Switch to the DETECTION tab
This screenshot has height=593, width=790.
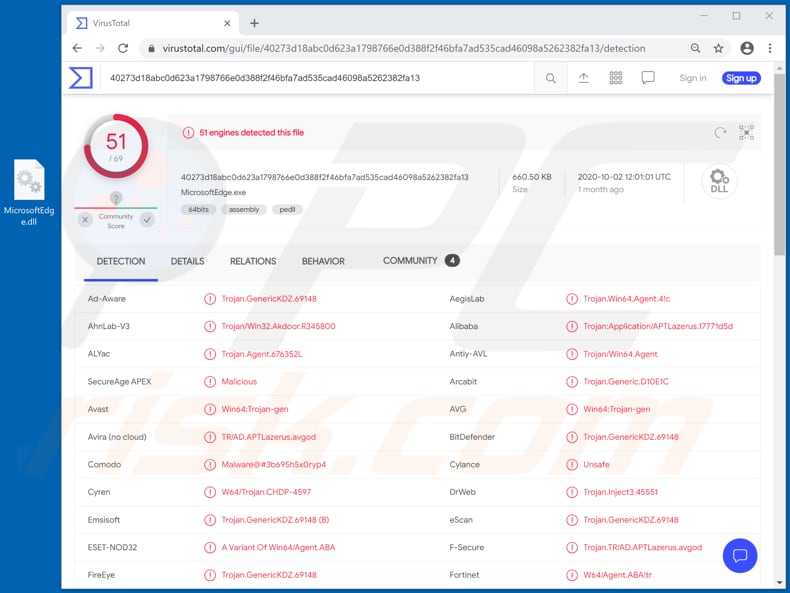point(121,261)
